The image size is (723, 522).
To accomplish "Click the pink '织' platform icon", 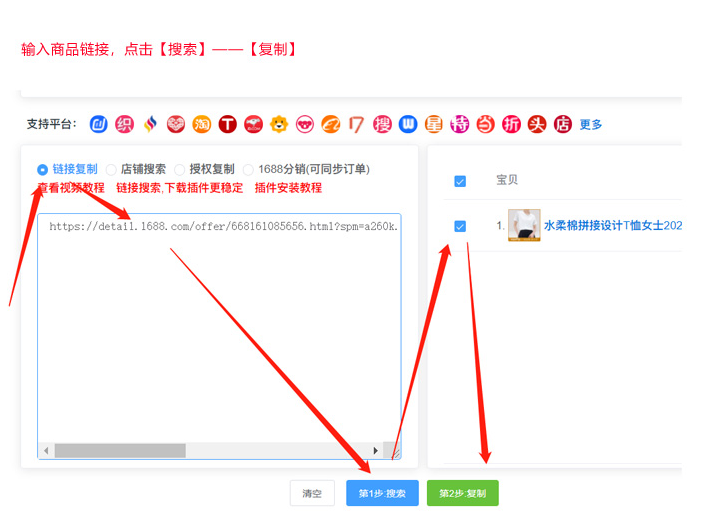I will coord(124,124).
